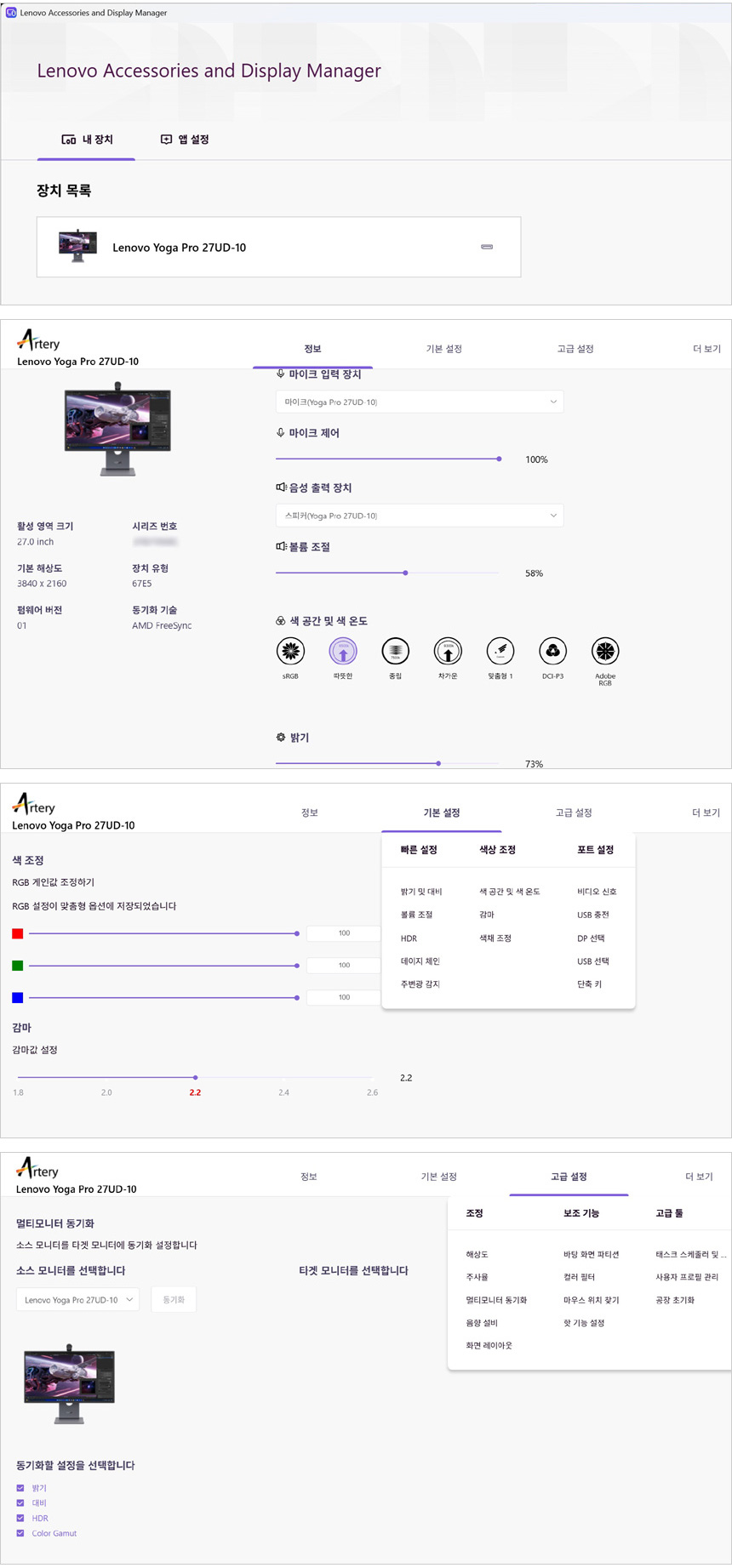The width and height of the screenshot is (732, 1568).
Task: Select the 중립 (neutral) color temperature icon
Action: 396,652
